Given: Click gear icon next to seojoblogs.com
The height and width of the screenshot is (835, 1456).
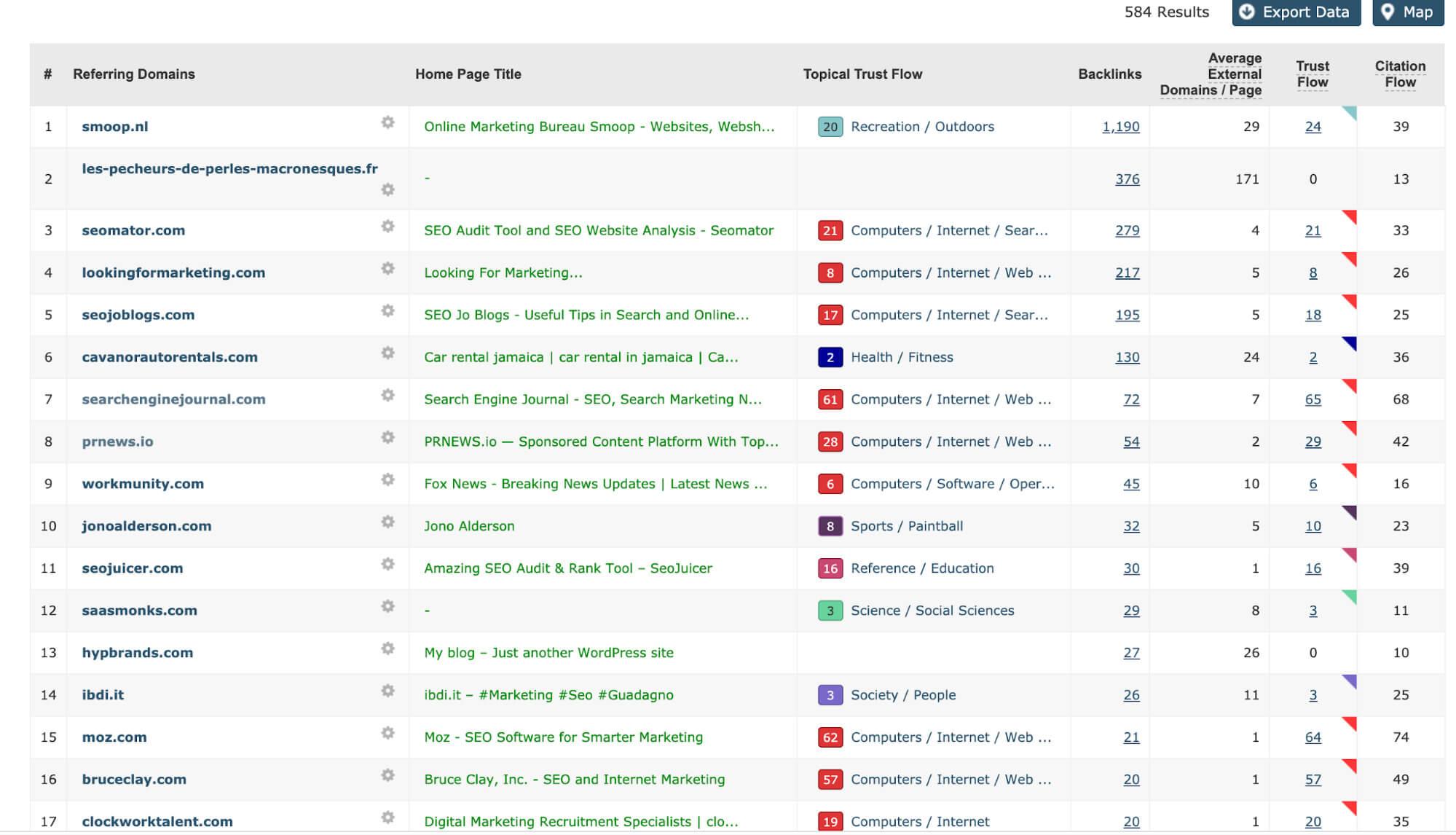Looking at the screenshot, I should point(388,310).
